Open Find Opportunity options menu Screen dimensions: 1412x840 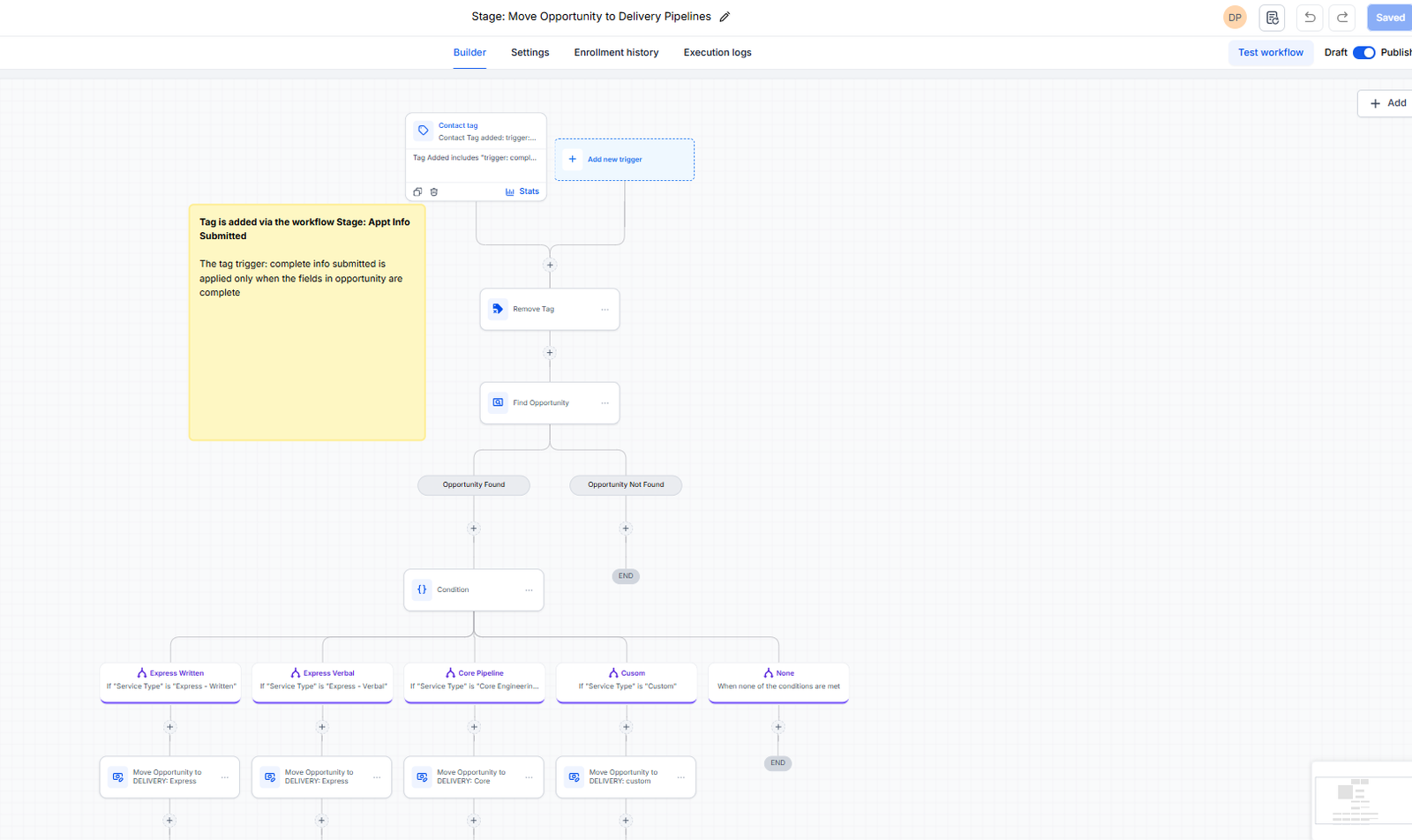point(605,403)
